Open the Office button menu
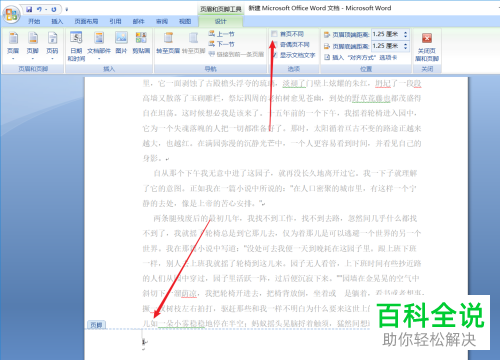This screenshot has height=360, width=500. [12, 14]
